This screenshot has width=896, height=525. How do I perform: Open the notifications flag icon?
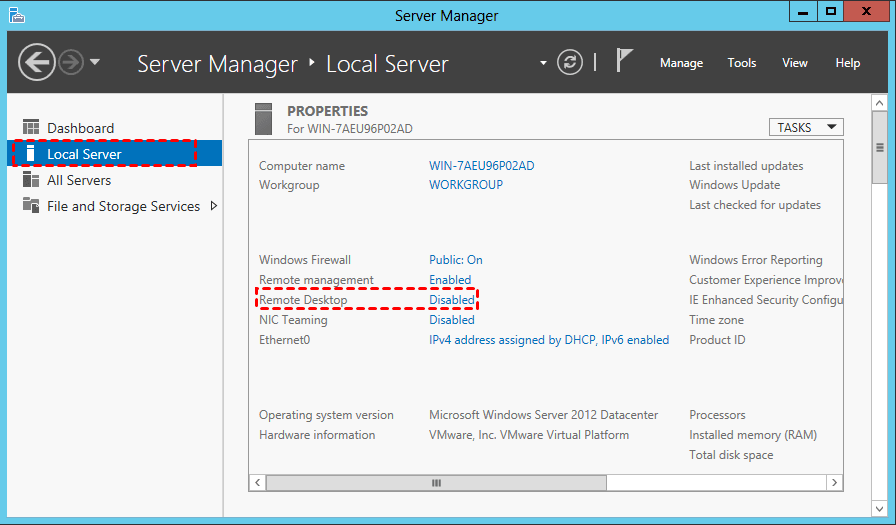624,61
